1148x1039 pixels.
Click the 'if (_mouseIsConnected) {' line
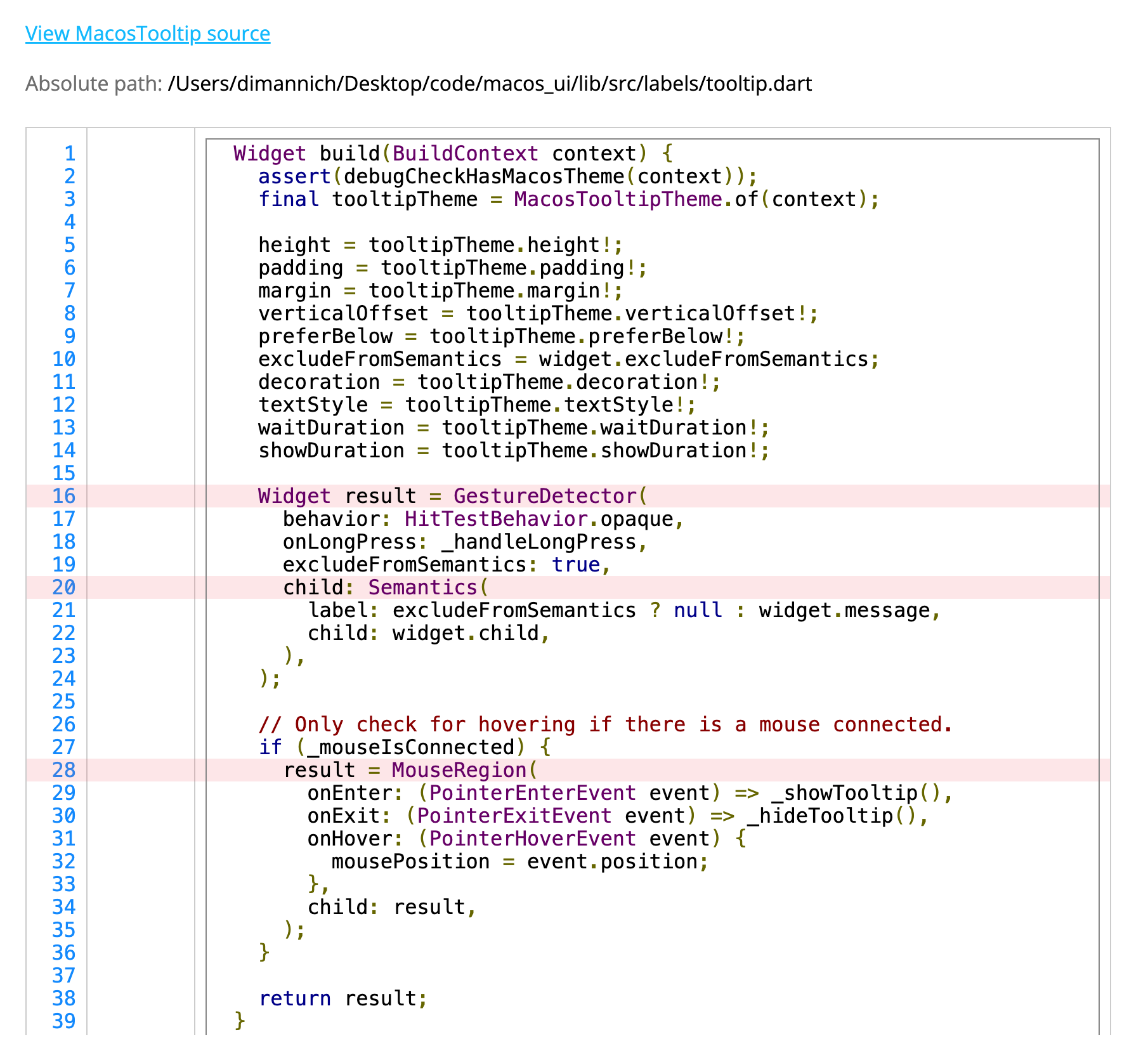(x=404, y=747)
